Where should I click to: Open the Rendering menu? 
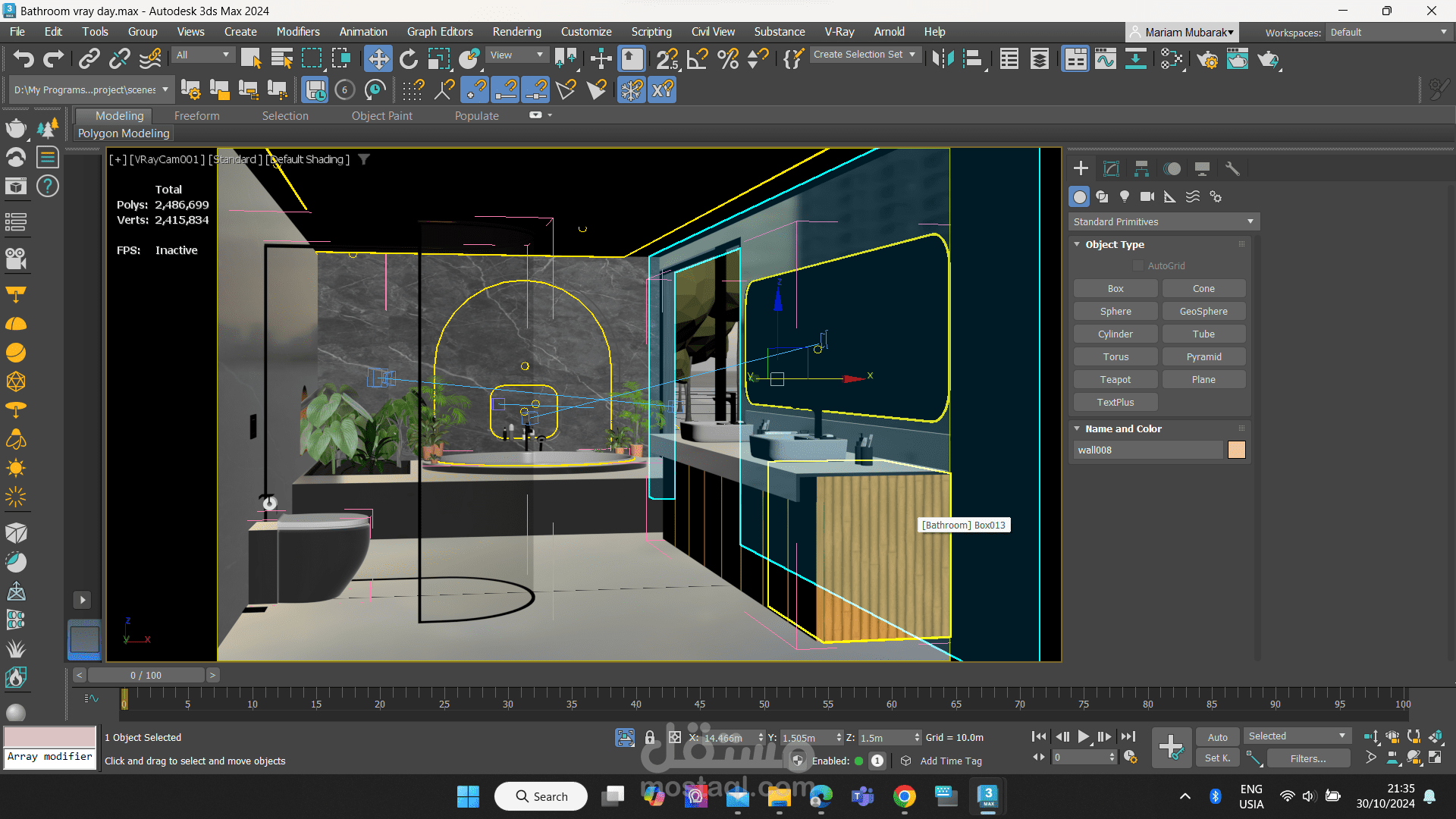click(516, 32)
